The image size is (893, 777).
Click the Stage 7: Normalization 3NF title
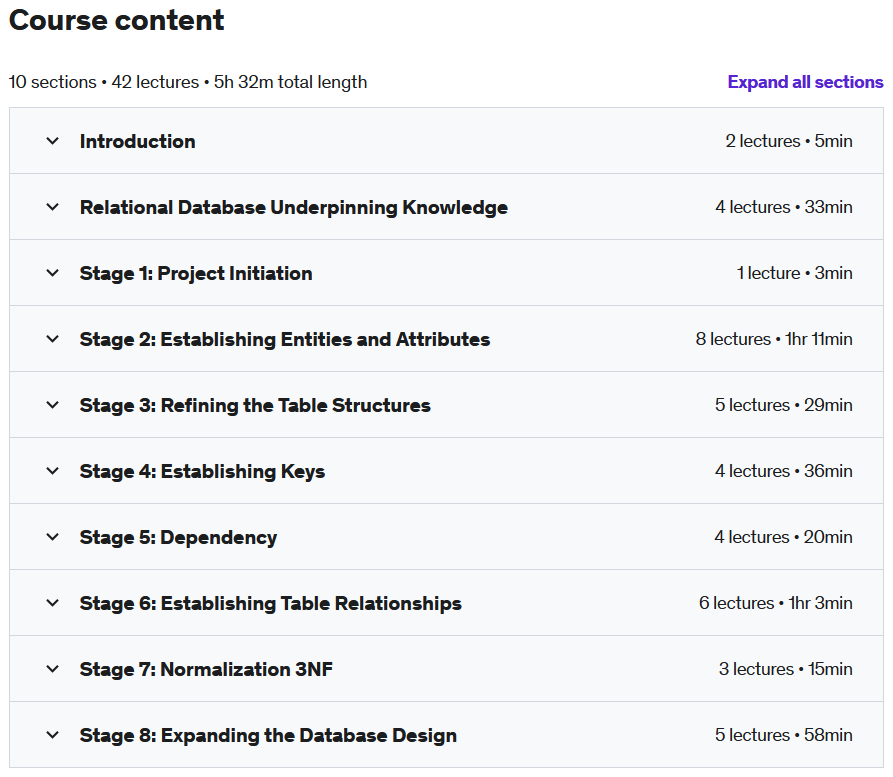point(206,669)
